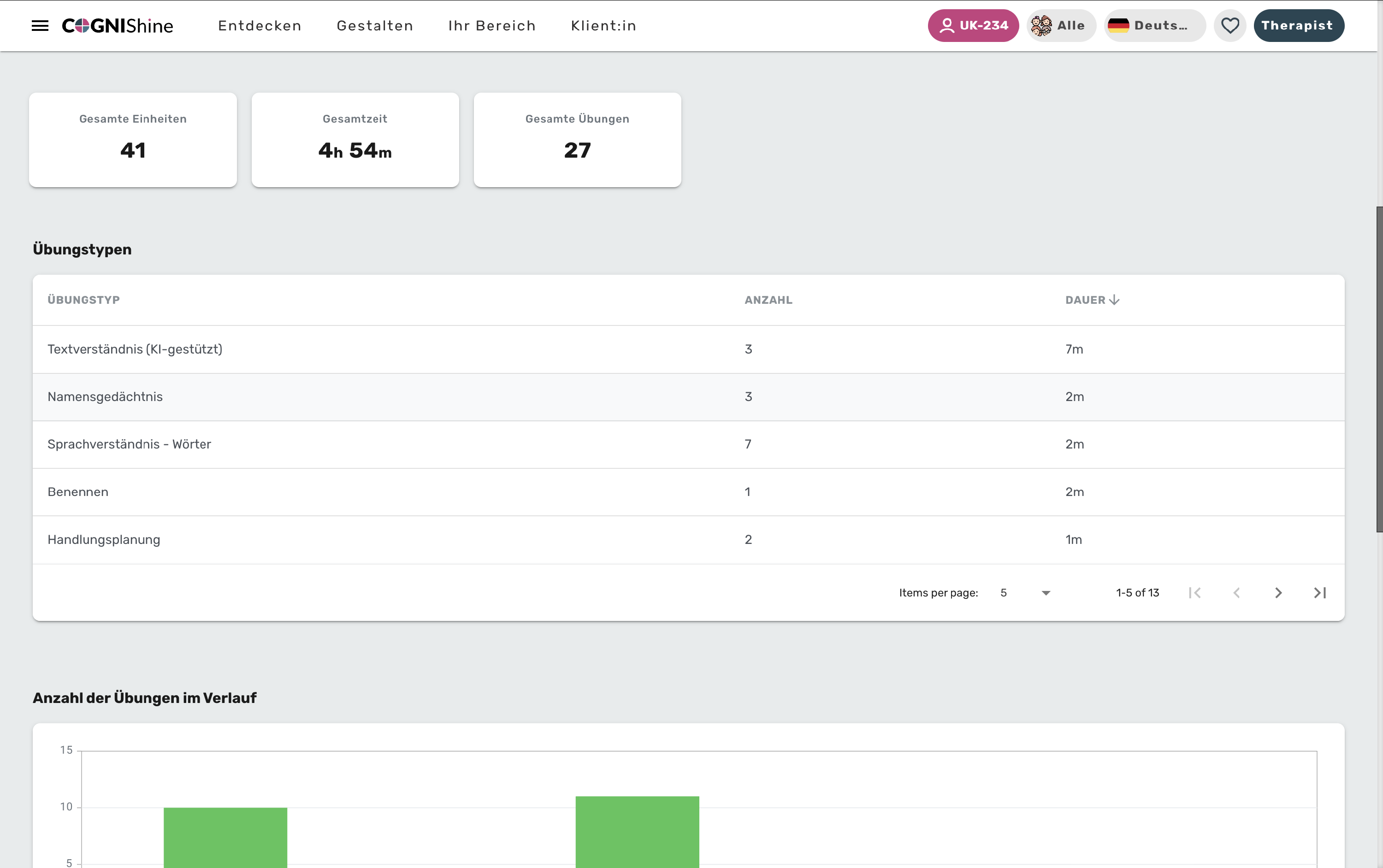
Task: Jump to last page of table
Action: point(1320,593)
